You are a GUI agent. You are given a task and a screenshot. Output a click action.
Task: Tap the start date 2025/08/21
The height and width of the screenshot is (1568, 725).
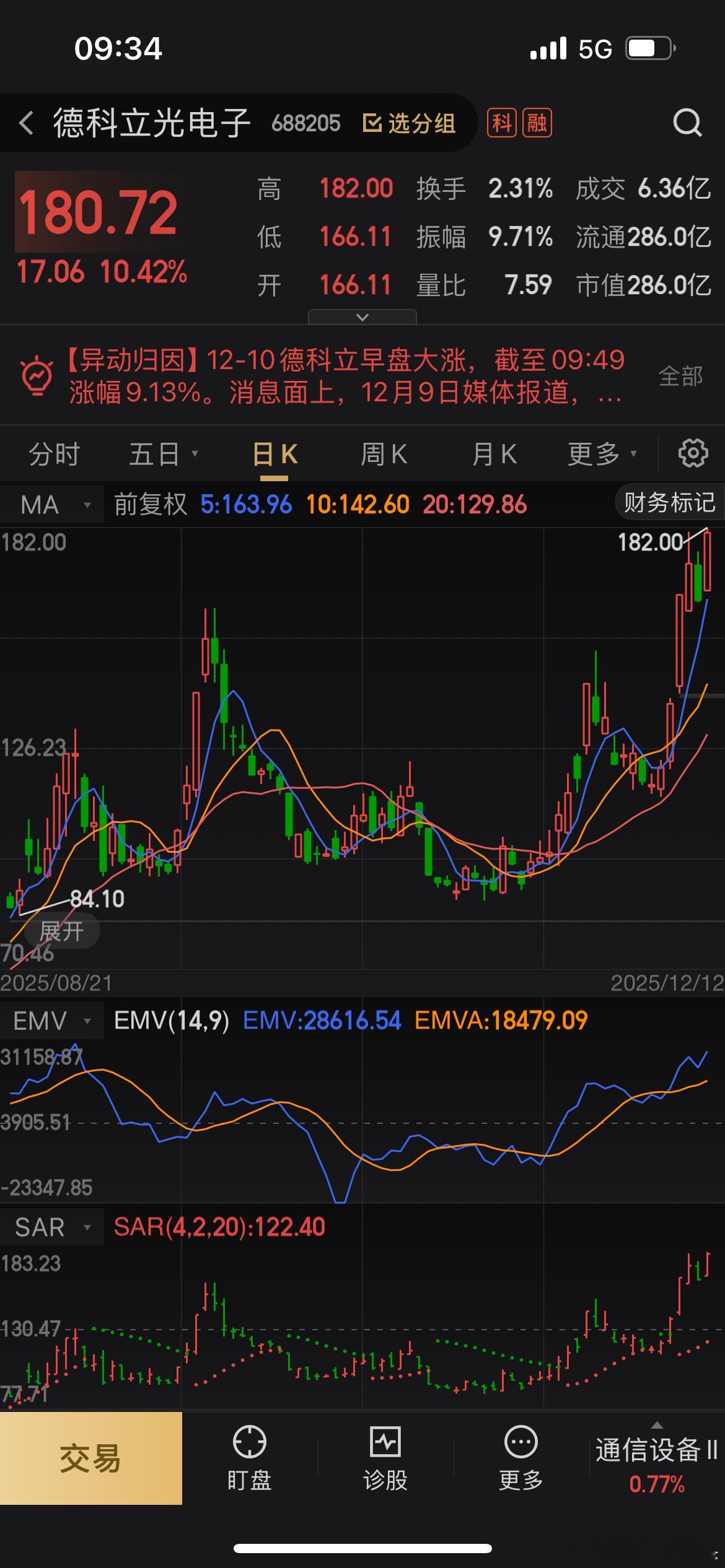coord(56,983)
